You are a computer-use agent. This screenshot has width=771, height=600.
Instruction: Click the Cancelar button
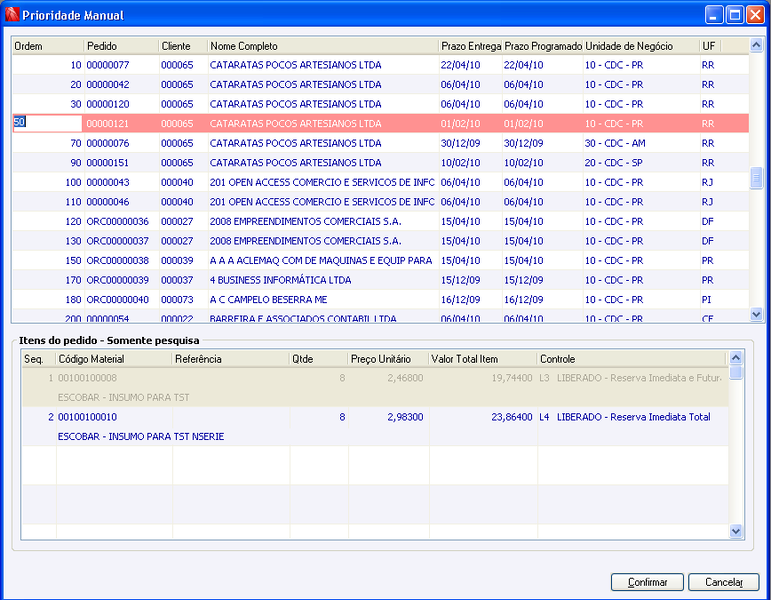click(x=724, y=582)
